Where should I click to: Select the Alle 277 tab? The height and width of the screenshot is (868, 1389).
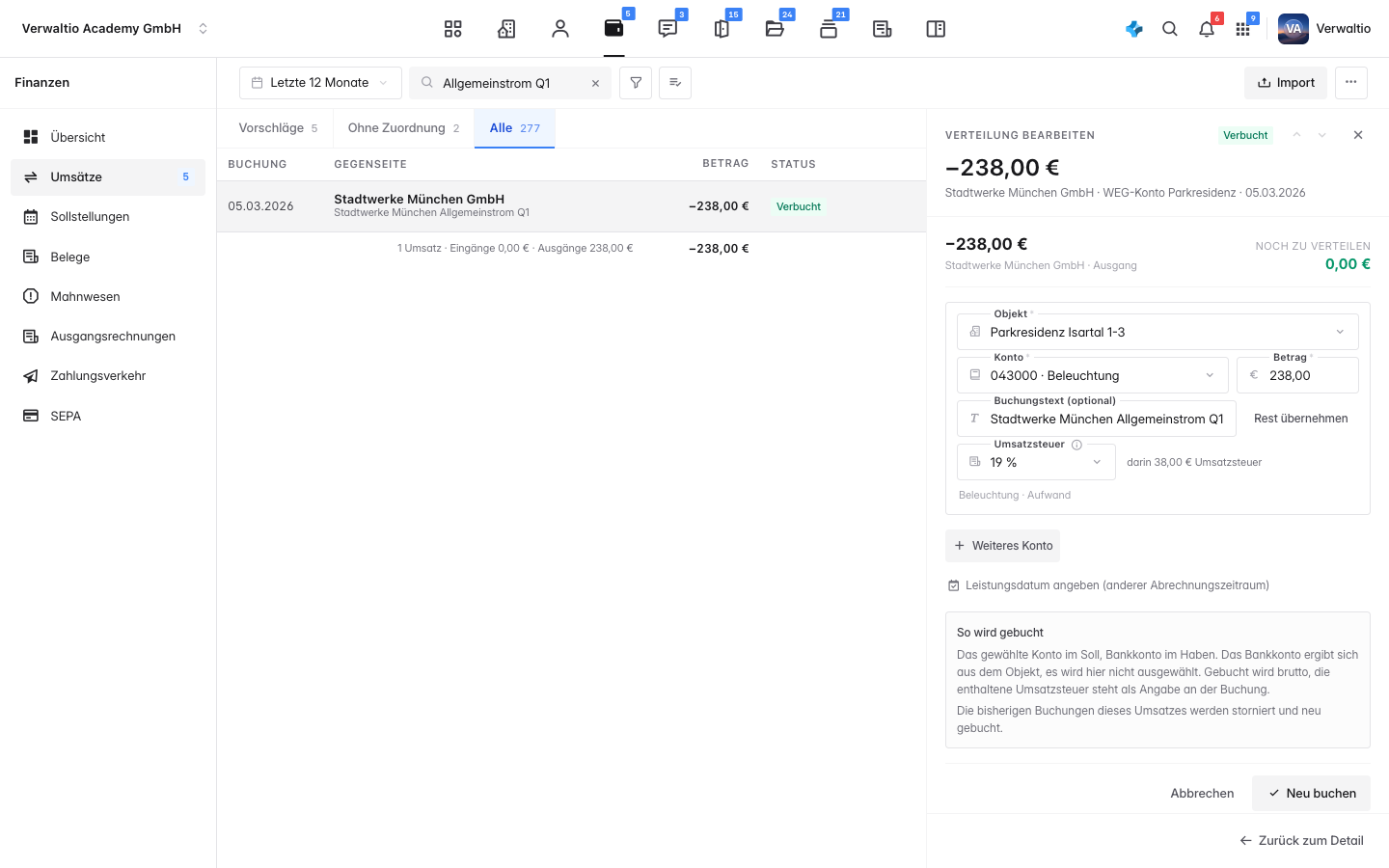point(514,128)
